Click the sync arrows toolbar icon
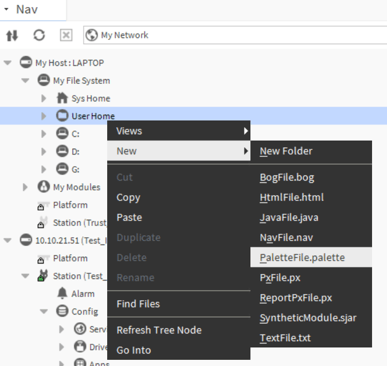Viewport: 387px width, 366px height. coord(12,35)
